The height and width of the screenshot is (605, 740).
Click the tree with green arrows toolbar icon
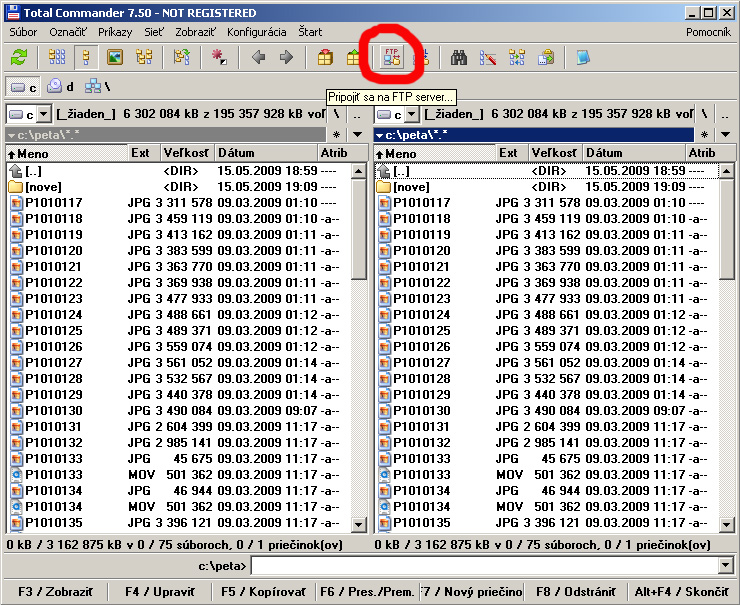click(182, 58)
